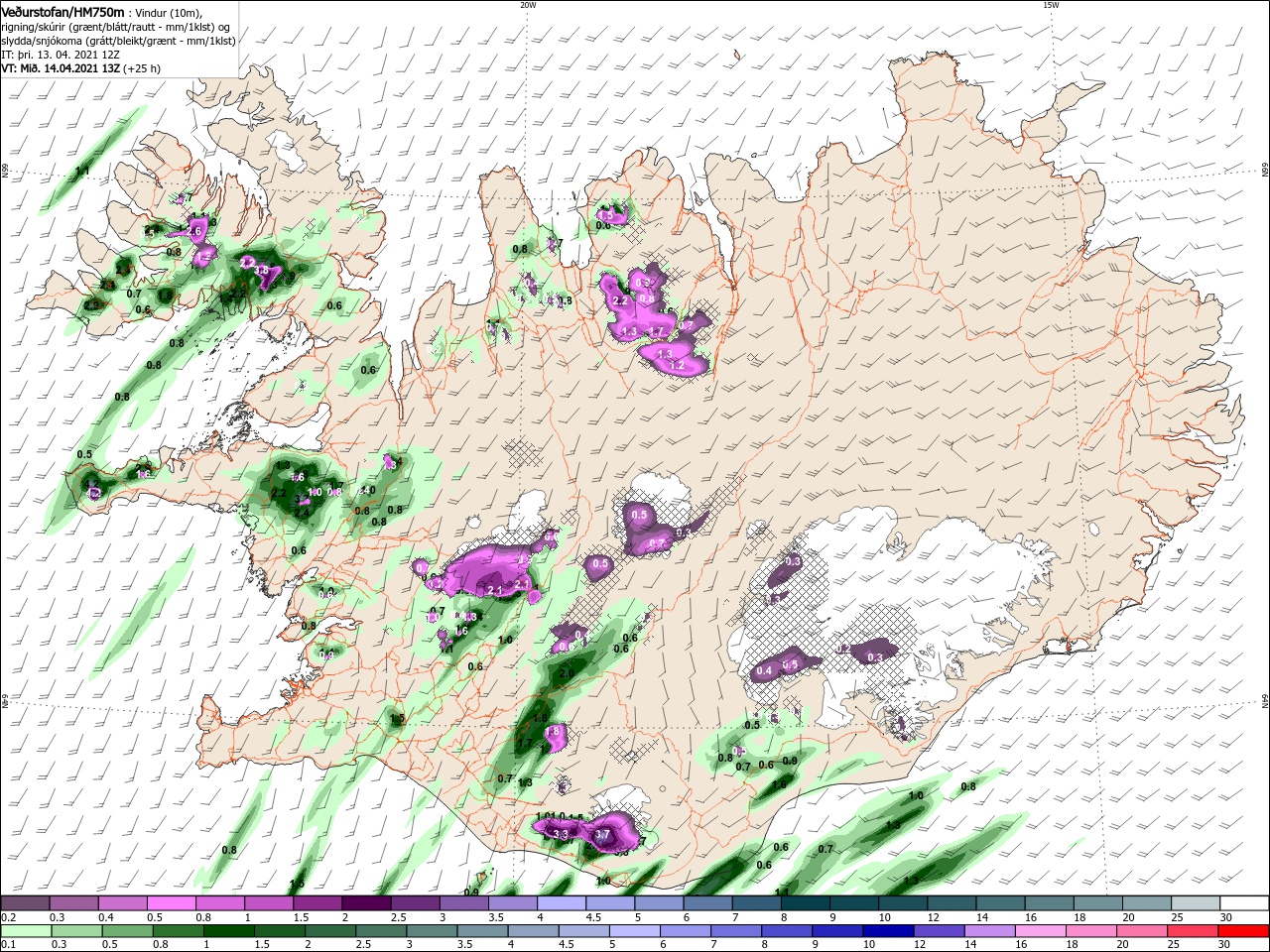1270x952 pixels.
Task: Click the 2.5 label on snow legend row
Action: pos(398,917)
